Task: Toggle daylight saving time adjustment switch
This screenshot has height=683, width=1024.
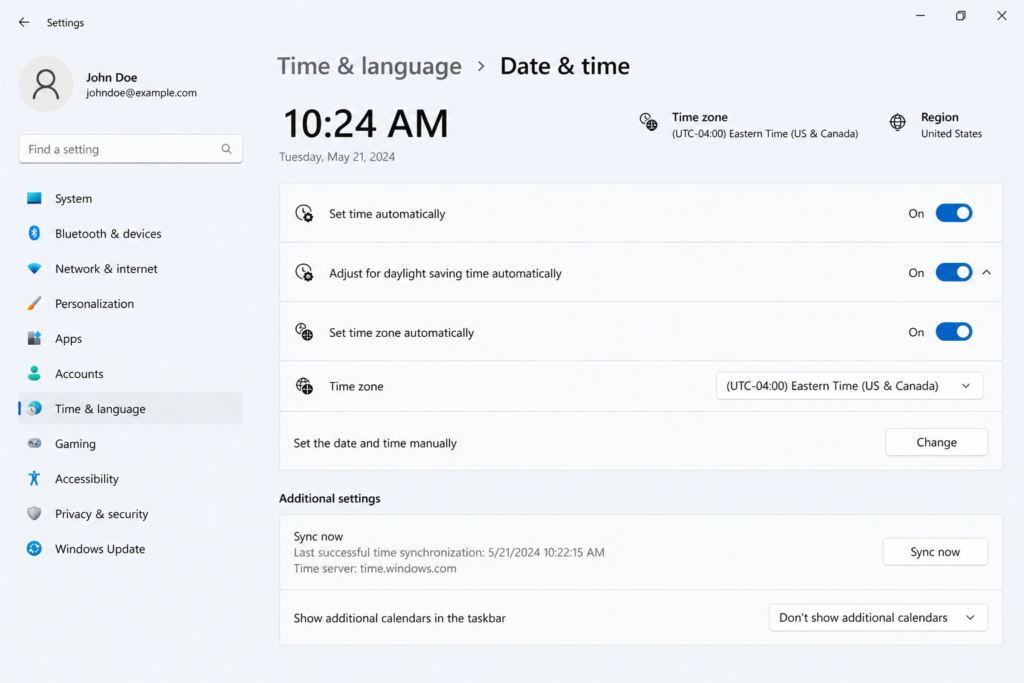Action: click(953, 272)
